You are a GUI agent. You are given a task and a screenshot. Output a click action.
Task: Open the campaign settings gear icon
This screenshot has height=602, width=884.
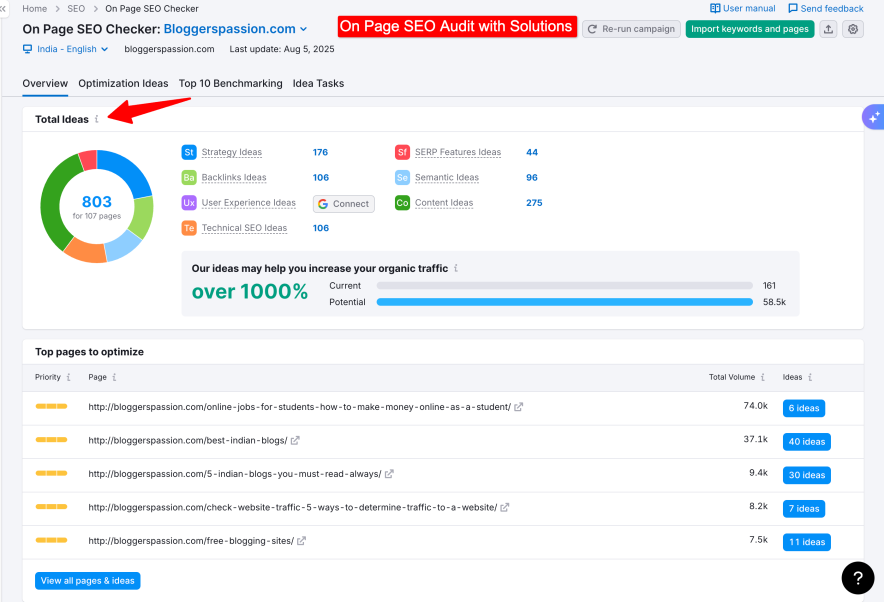click(853, 29)
